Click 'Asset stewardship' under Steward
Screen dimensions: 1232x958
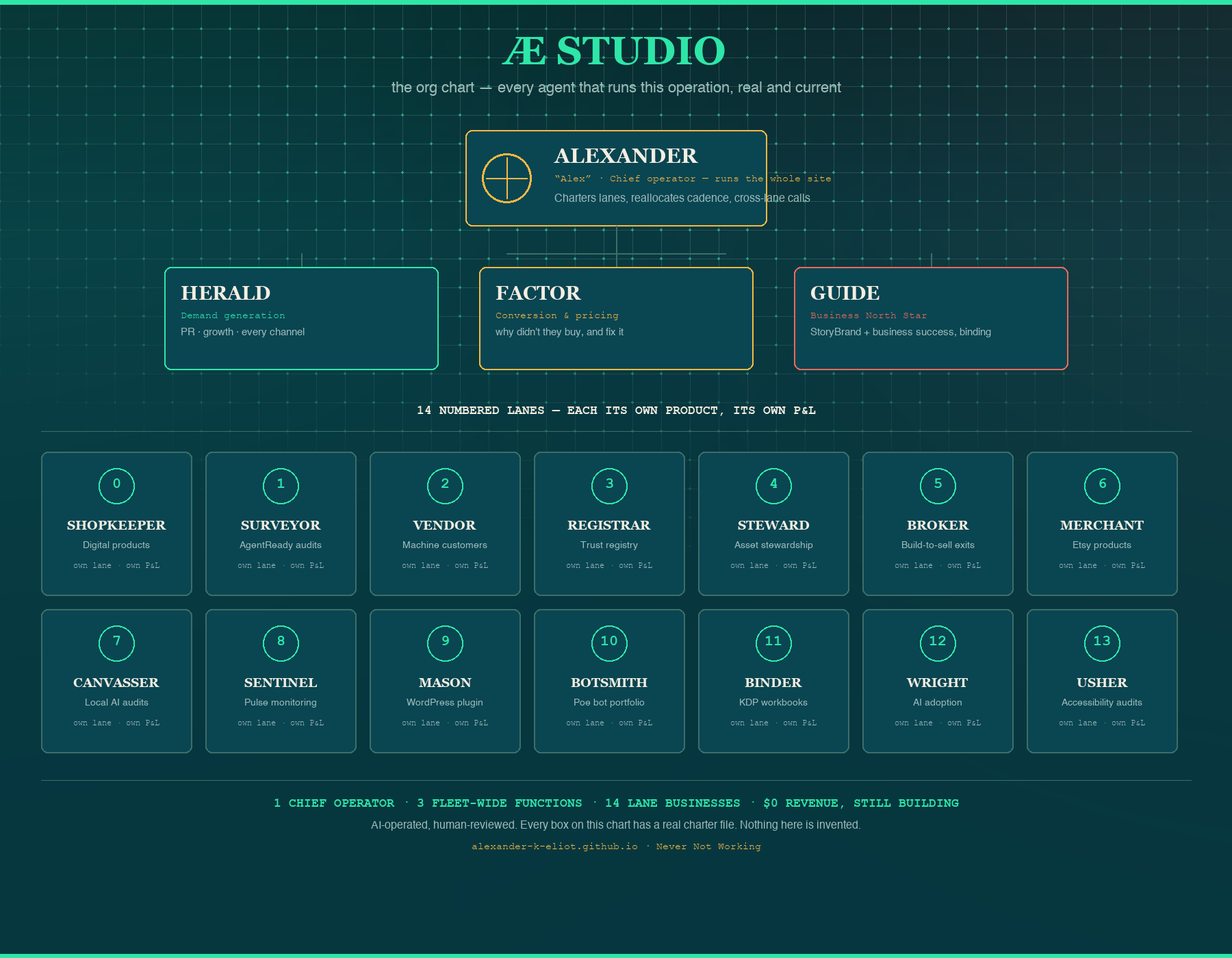[773, 545]
